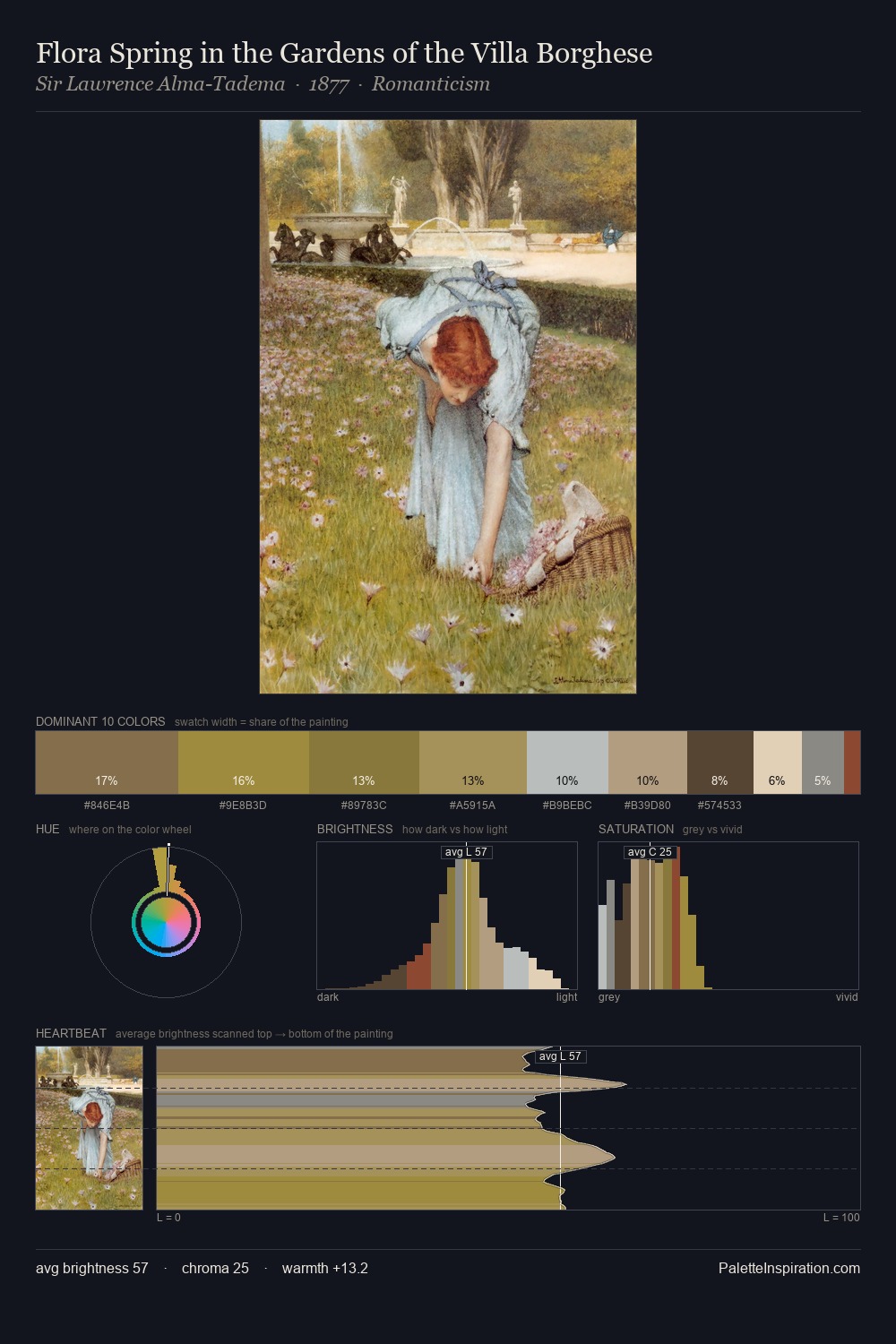Click the cream 6% swatch
Image resolution: width=896 pixels, height=1344 pixels.
tap(778, 762)
